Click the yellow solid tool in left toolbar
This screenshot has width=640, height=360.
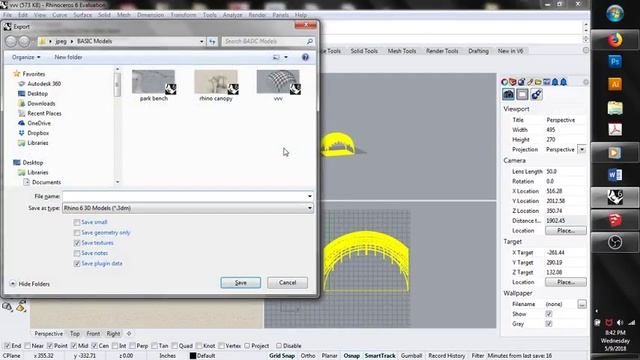(21, 306)
